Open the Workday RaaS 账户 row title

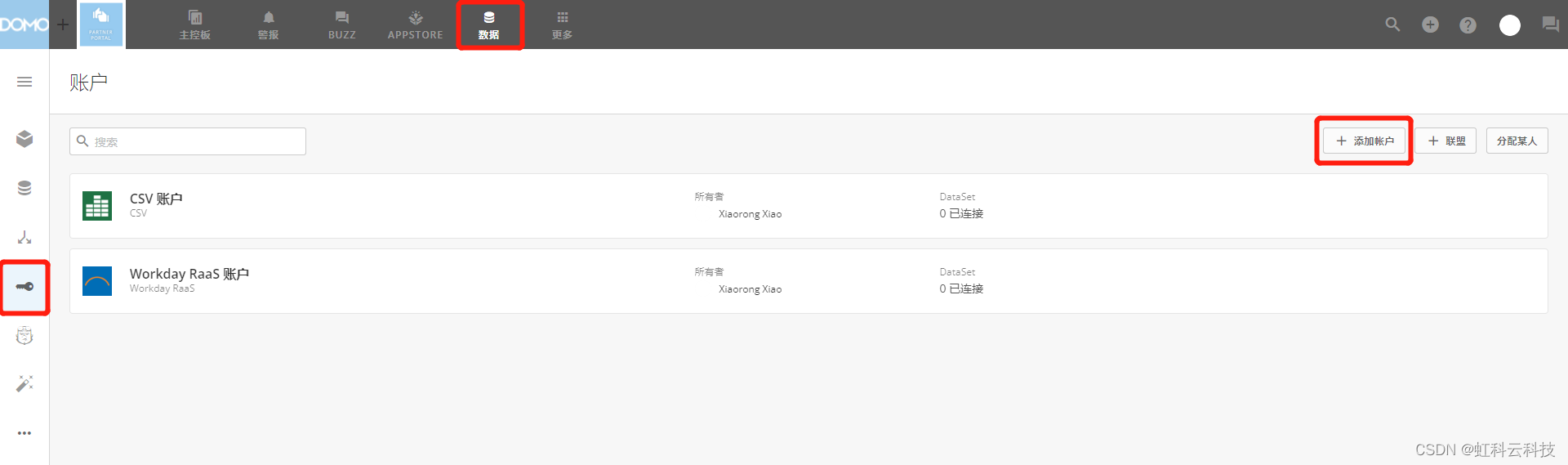[189, 274]
